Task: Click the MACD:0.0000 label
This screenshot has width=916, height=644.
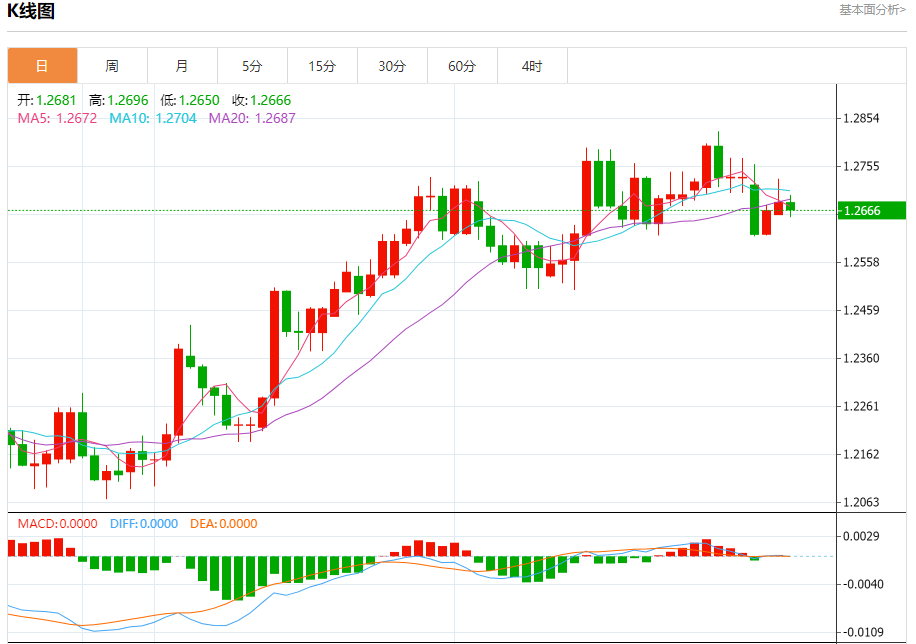Action: point(57,524)
